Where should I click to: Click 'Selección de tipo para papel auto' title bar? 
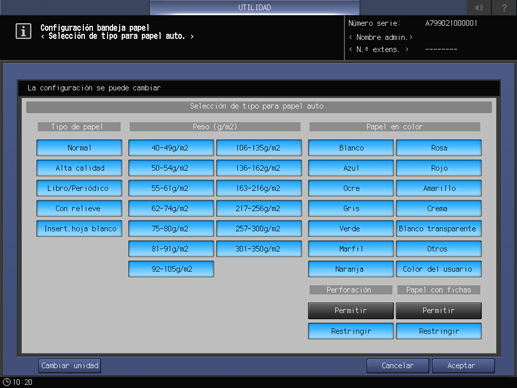[x=259, y=107]
